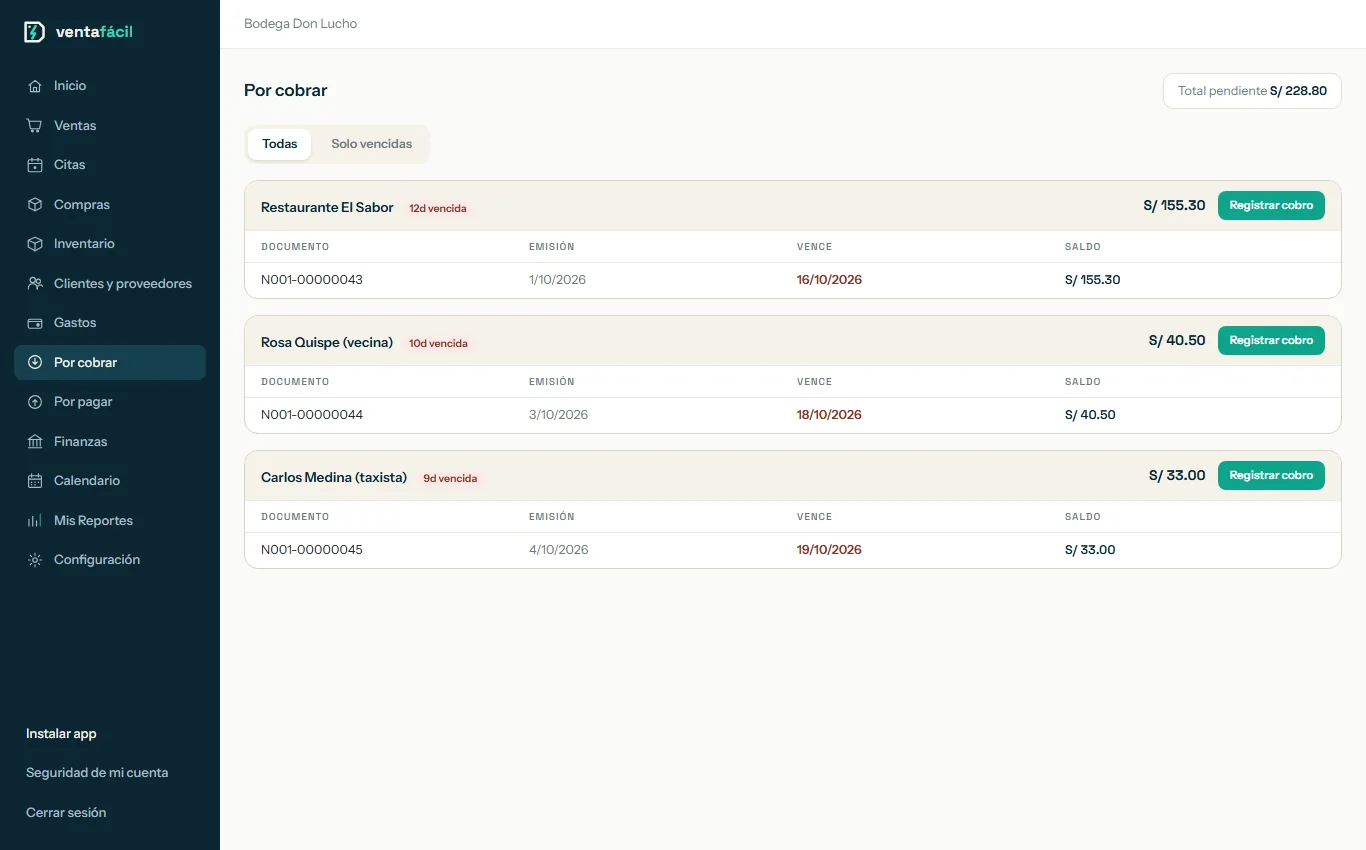Click the Configuración gear icon
This screenshot has width=1366, height=850.
[x=35, y=560]
